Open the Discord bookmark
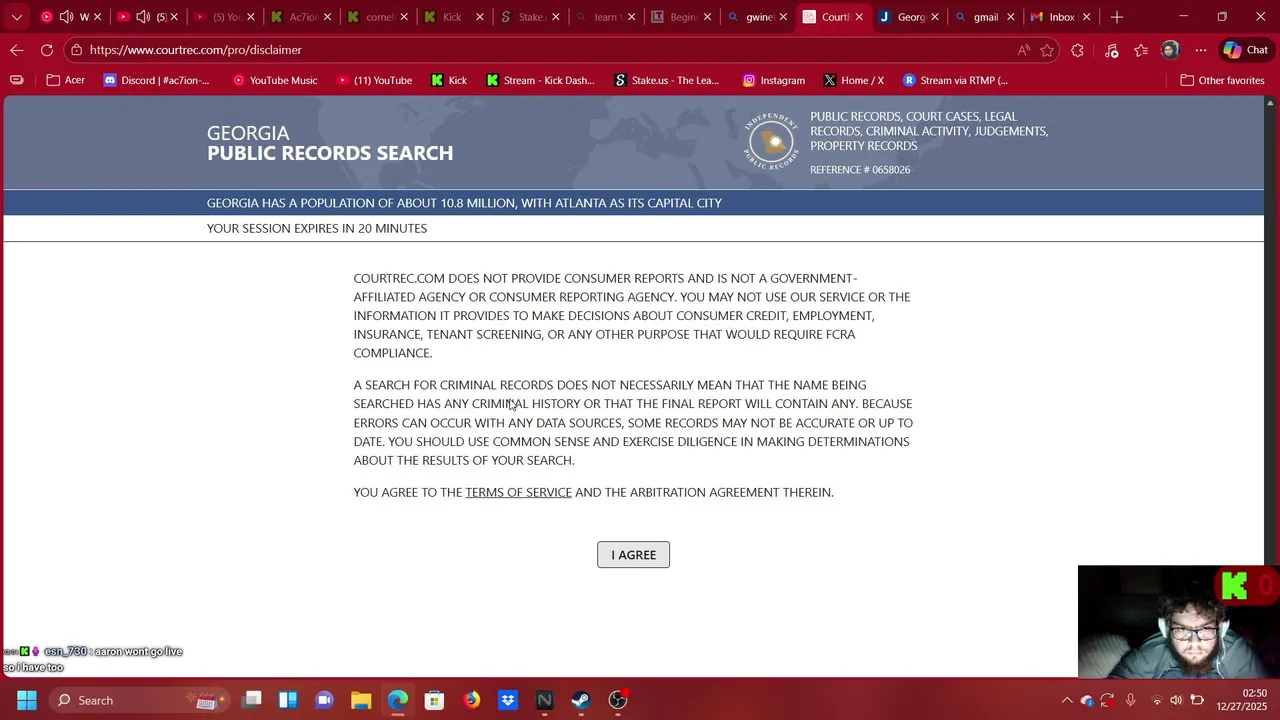 (x=157, y=80)
